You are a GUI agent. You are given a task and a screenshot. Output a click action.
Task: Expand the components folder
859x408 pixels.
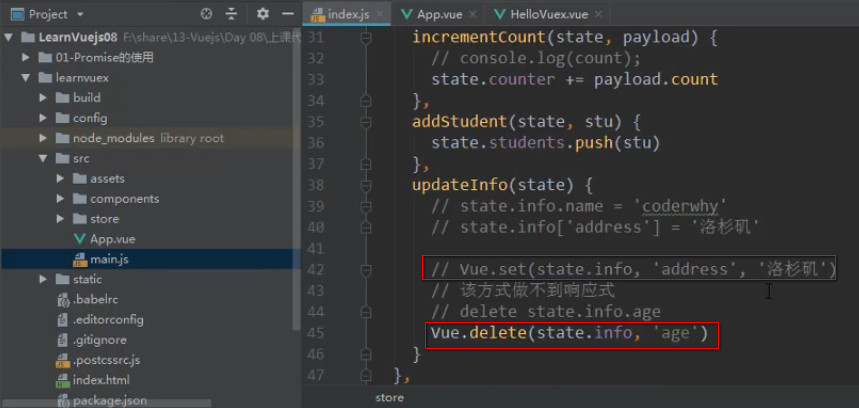(61, 199)
